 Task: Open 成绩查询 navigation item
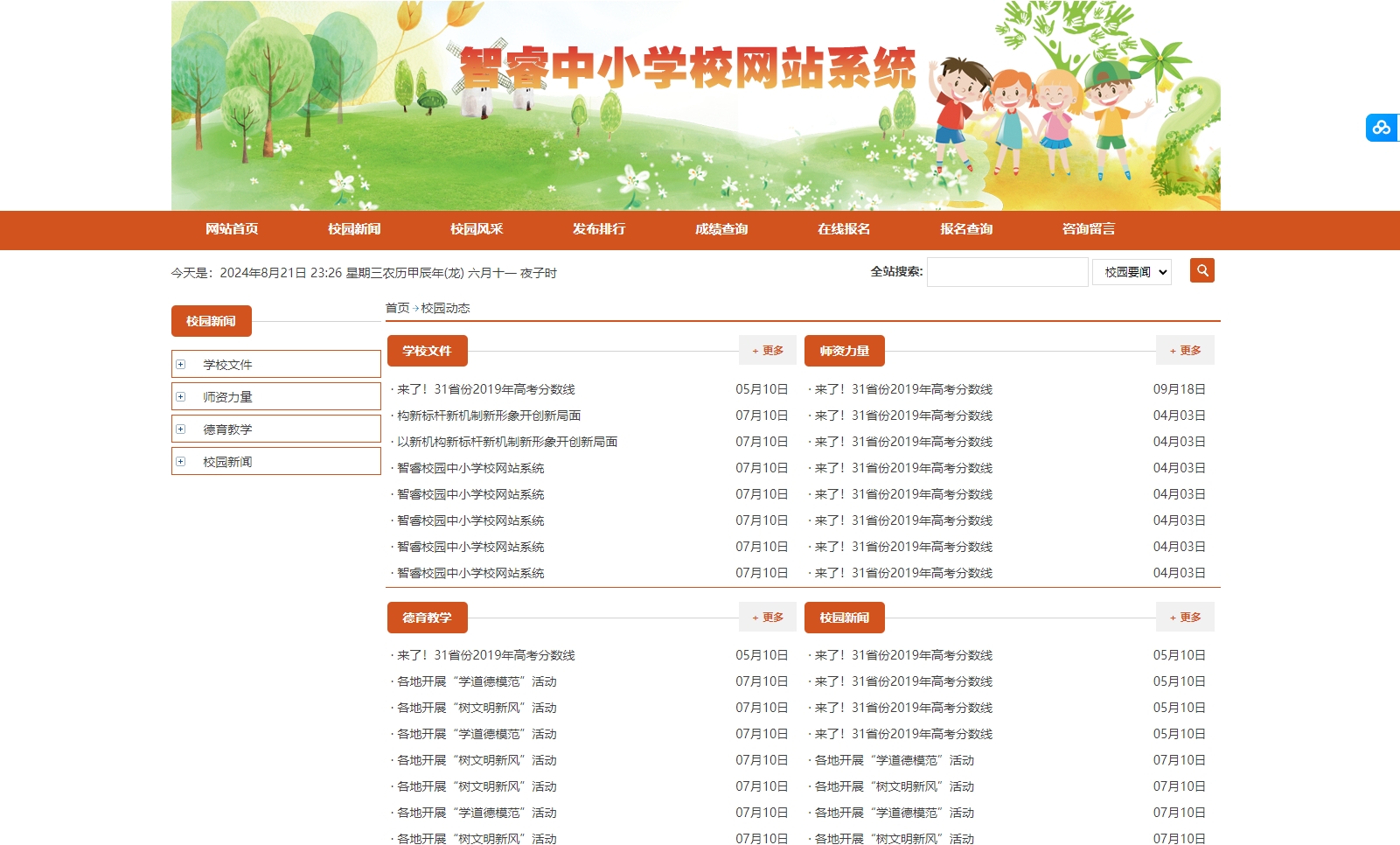pyautogui.click(x=721, y=229)
